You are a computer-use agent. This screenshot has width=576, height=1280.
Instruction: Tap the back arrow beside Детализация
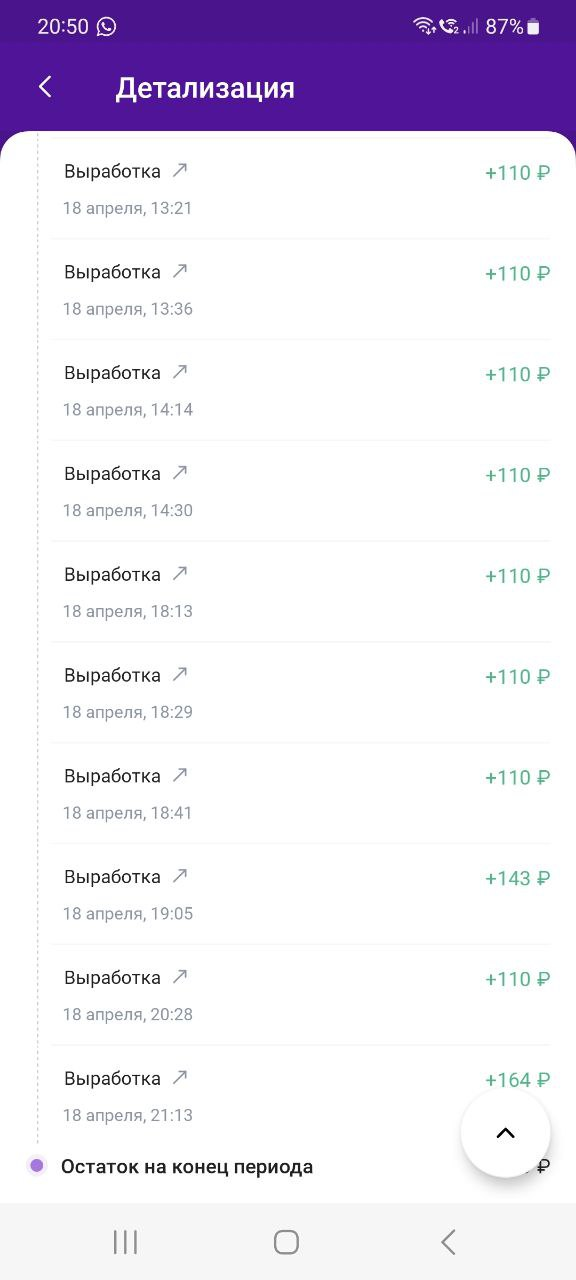tap(45, 87)
